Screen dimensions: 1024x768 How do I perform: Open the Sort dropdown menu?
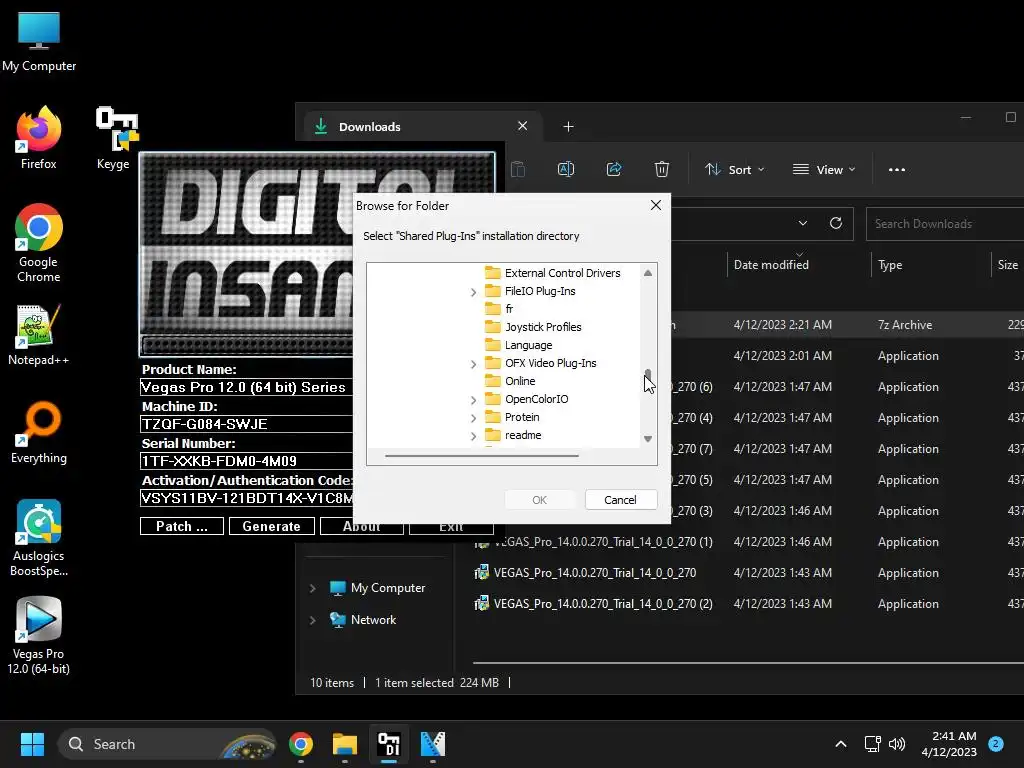coord(734,169)
